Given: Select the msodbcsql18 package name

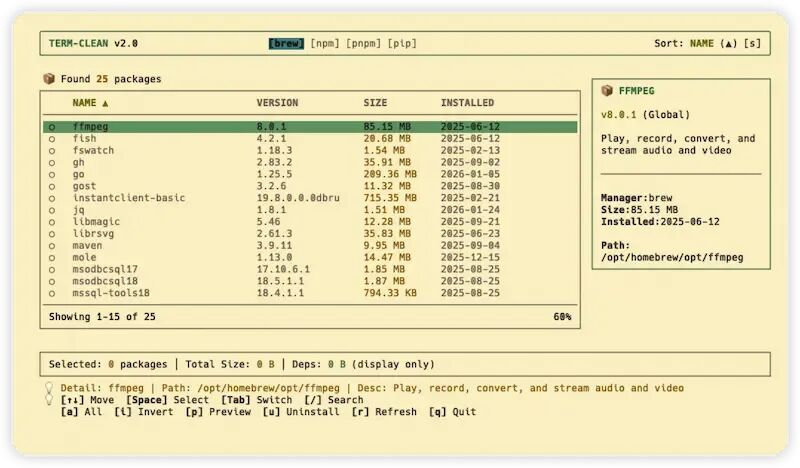Looking at the screenshot, I should 105,281.
